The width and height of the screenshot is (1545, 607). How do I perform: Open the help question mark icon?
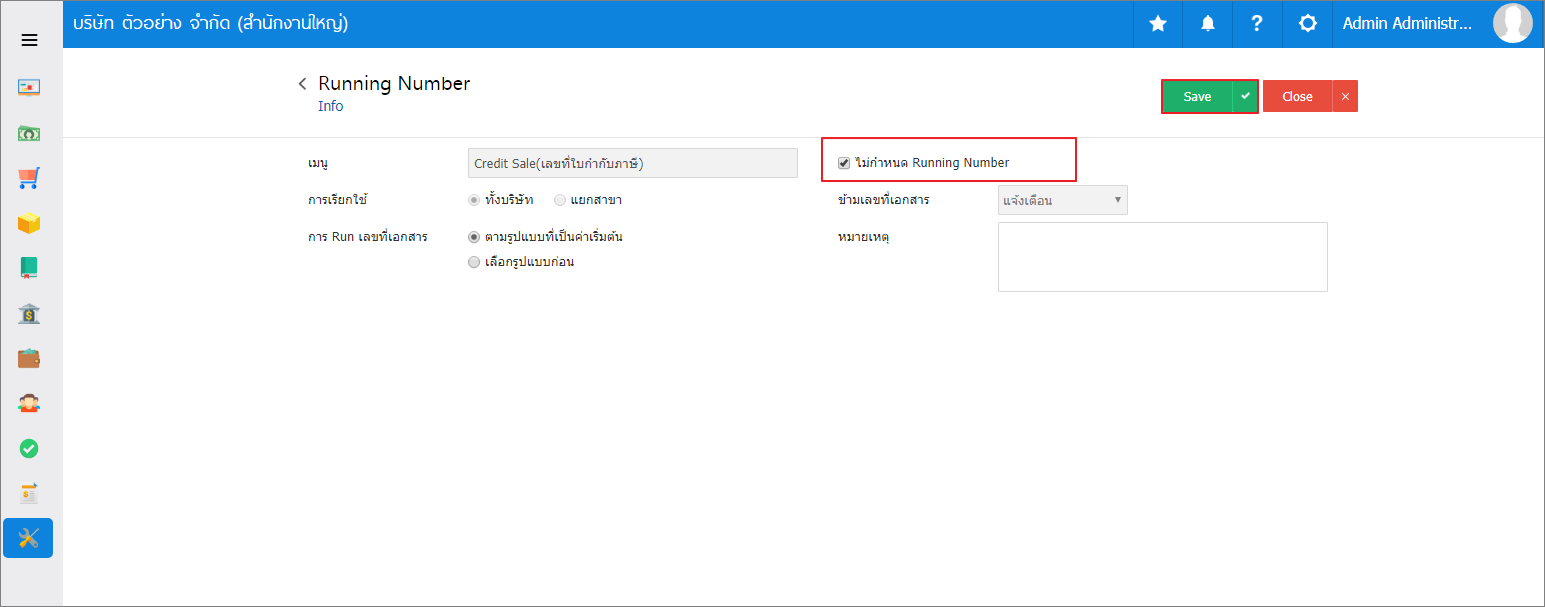point(1257,24)
